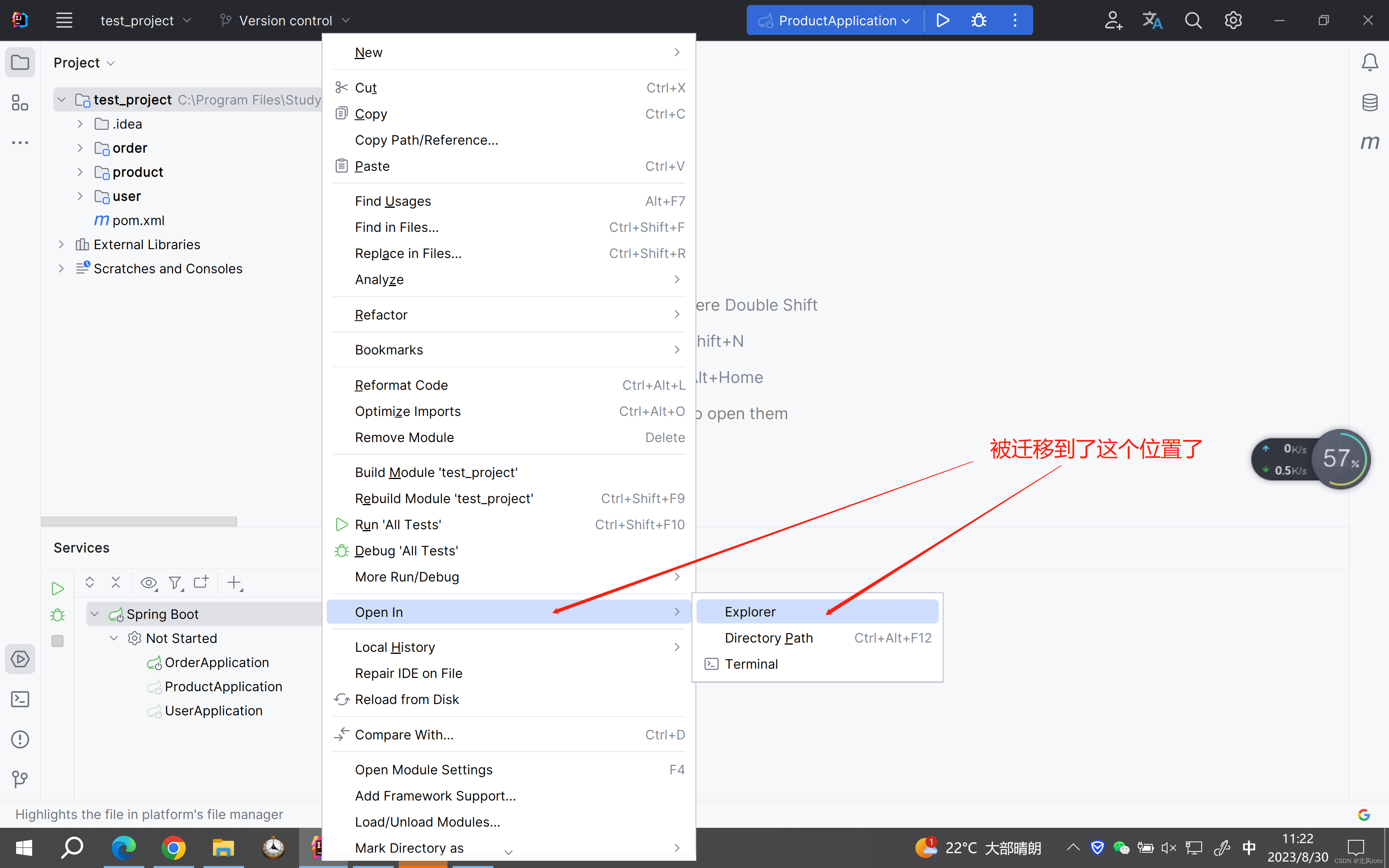Select Open Module Settings
Screen dimensions: 1389x868
(x=509, y=770)
